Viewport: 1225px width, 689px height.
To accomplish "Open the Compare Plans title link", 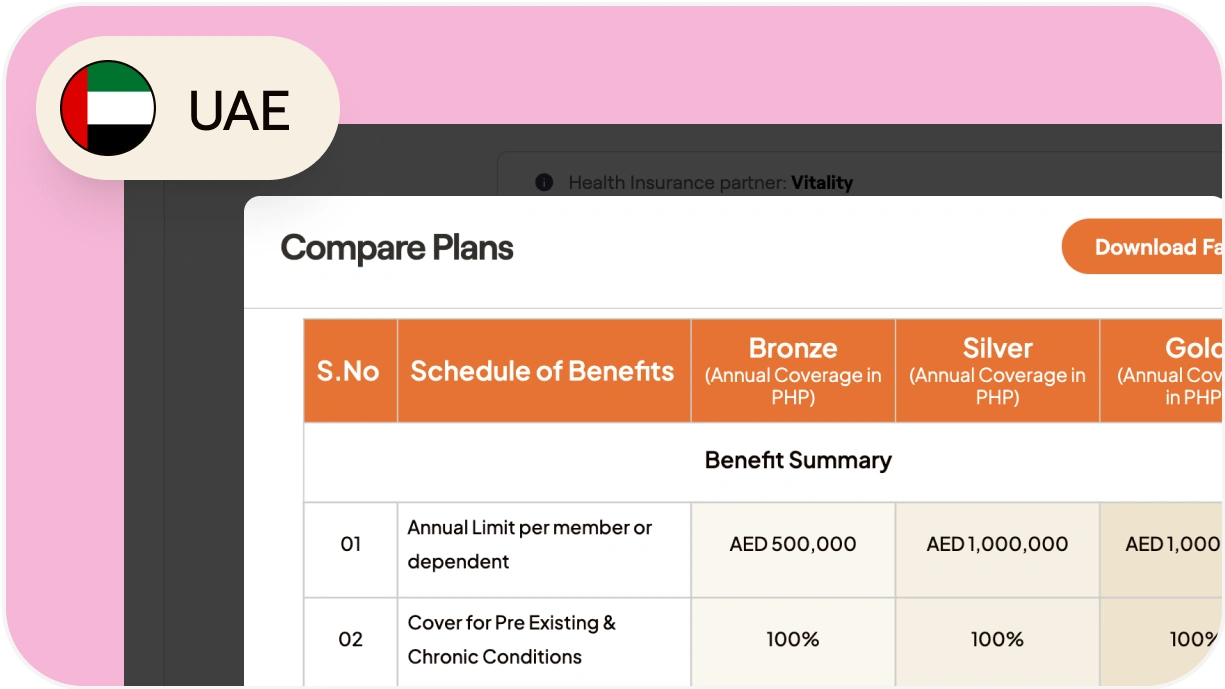I will 397,247.
